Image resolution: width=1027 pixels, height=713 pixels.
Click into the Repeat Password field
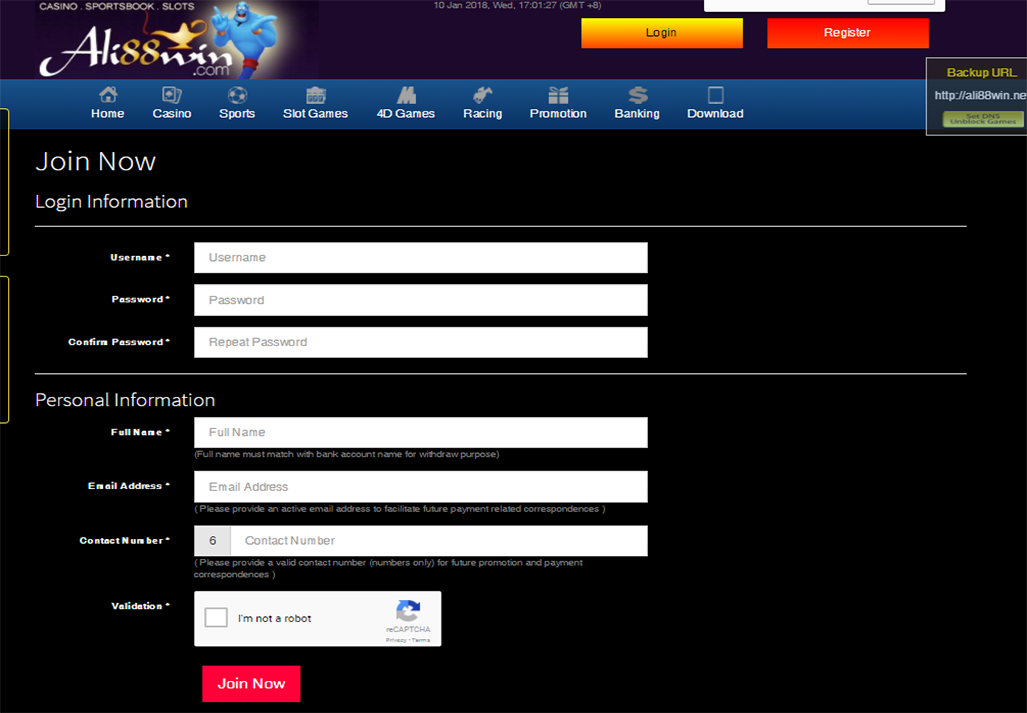click(x=421, y=342)
